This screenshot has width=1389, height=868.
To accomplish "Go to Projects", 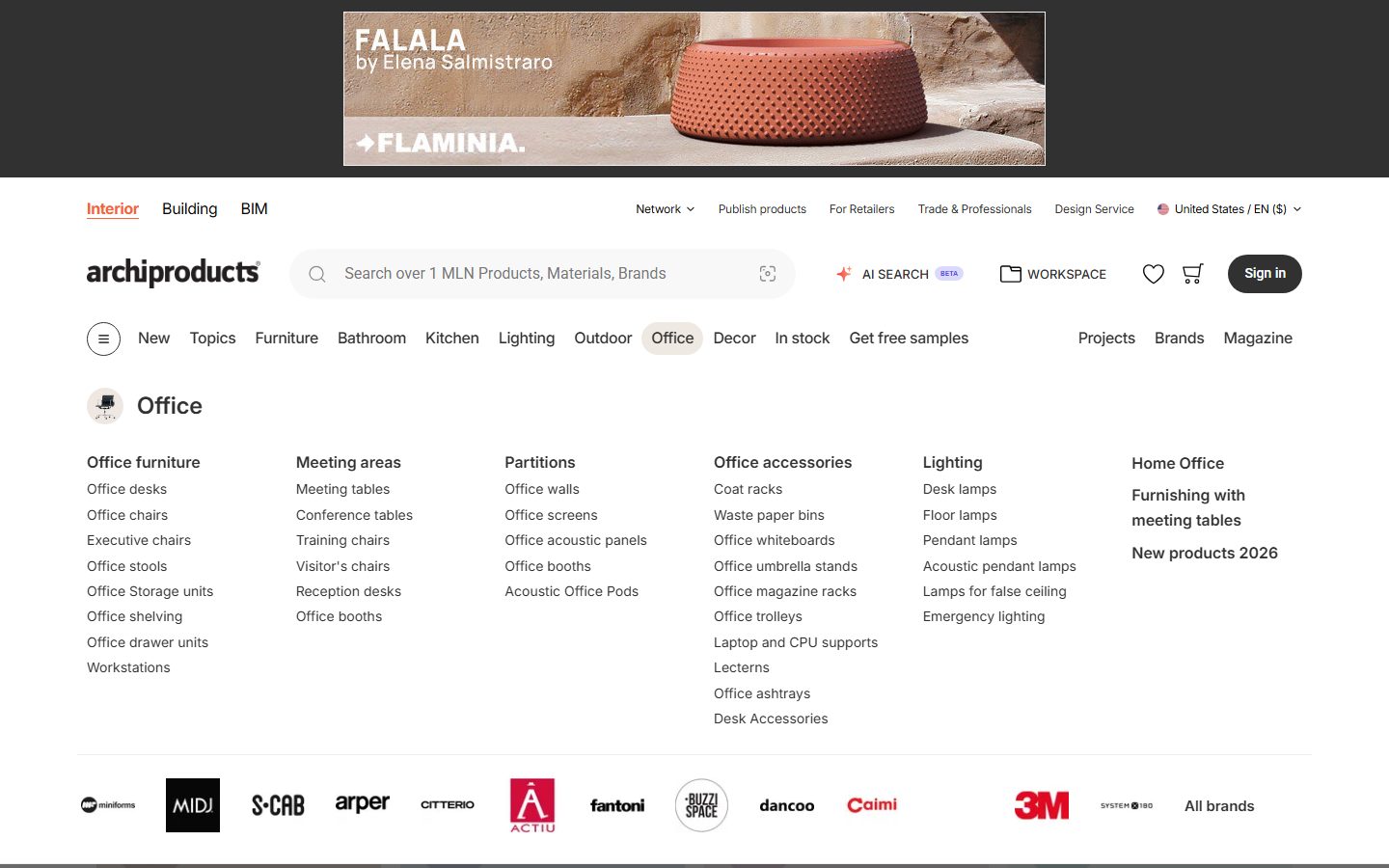I will [1106, 339].
